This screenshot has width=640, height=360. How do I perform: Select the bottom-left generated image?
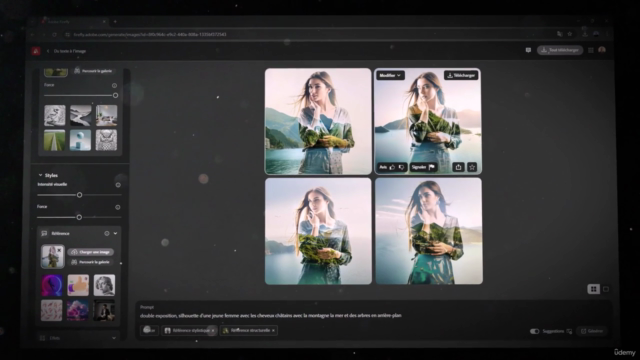[x=318, y=231]
